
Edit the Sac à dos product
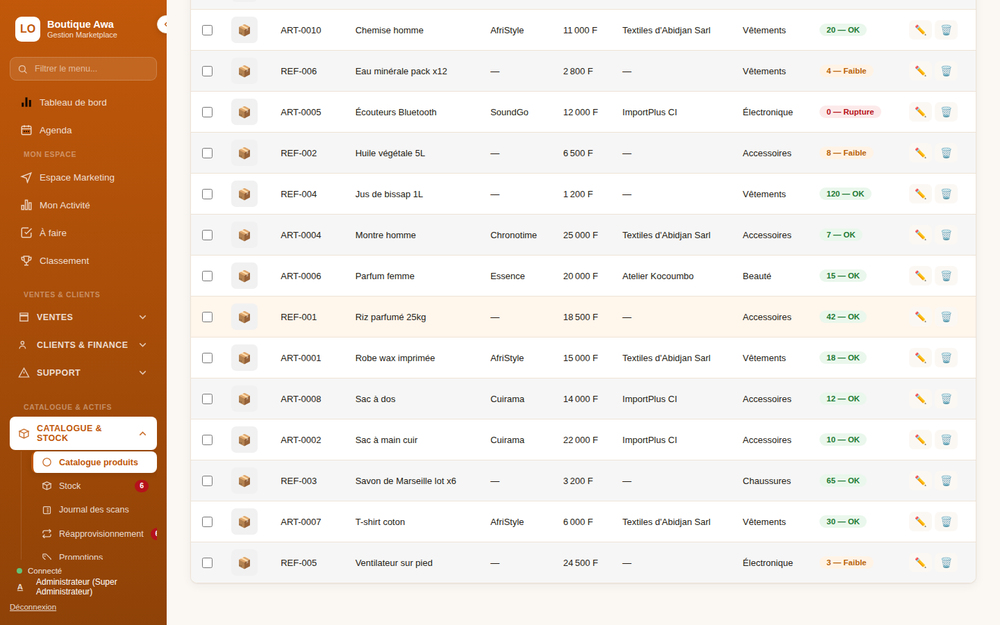point(920,399)
